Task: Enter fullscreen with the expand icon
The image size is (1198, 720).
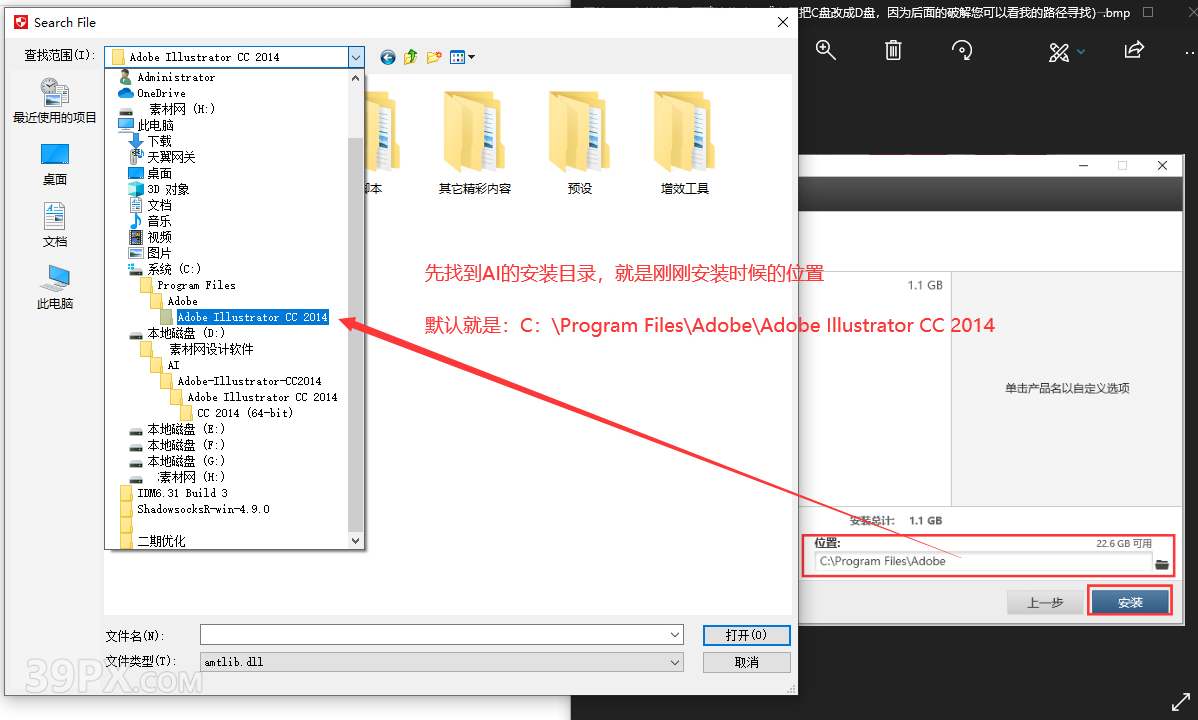Action: 1181,701
